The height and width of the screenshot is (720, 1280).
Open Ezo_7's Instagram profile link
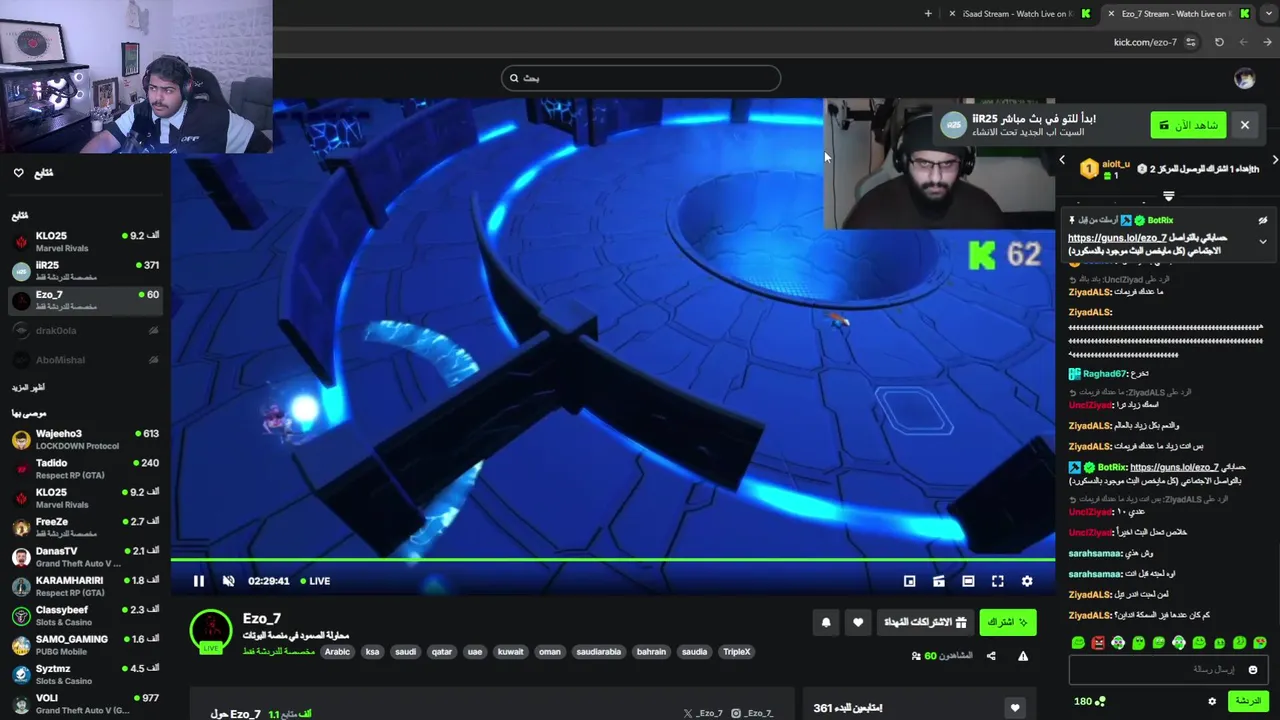[x=752, y=713]
